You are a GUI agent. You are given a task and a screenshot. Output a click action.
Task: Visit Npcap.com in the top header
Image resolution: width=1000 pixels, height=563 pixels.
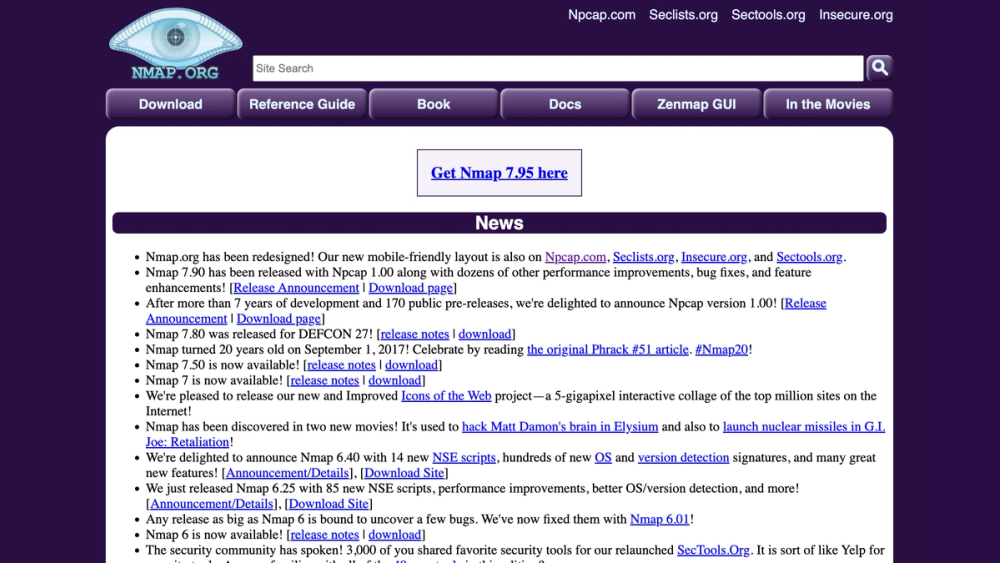[601, 15]
